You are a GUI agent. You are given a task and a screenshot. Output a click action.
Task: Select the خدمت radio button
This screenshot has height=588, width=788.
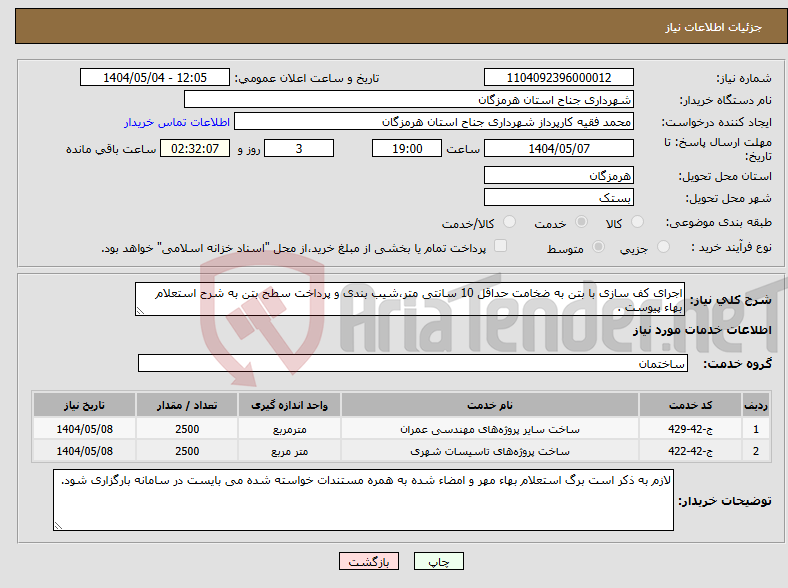(581, 222)
